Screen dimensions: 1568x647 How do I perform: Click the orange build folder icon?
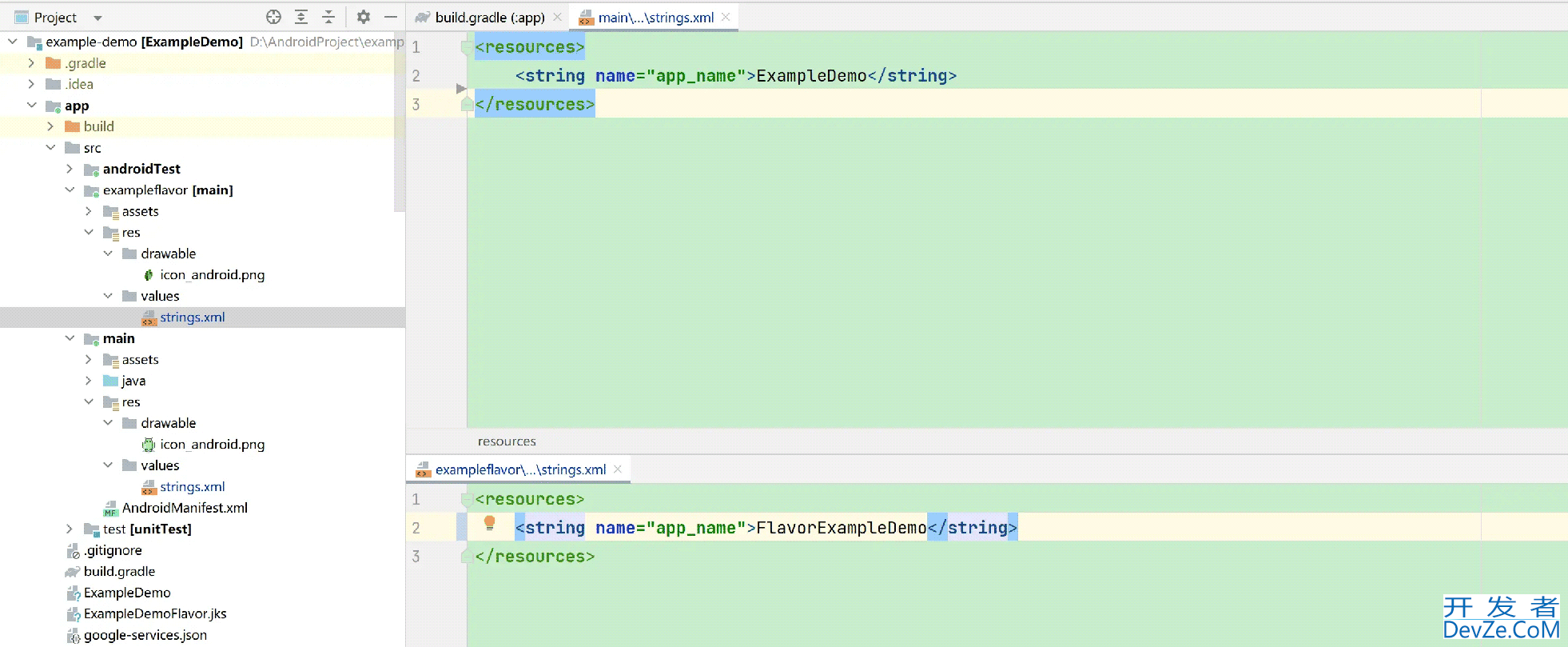(x=73, y=126)
